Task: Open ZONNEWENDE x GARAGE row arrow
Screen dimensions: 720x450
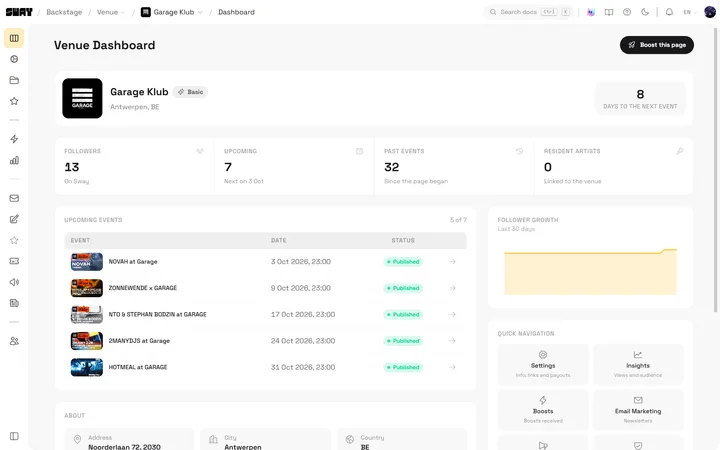Action: click(x=452, y=288)
